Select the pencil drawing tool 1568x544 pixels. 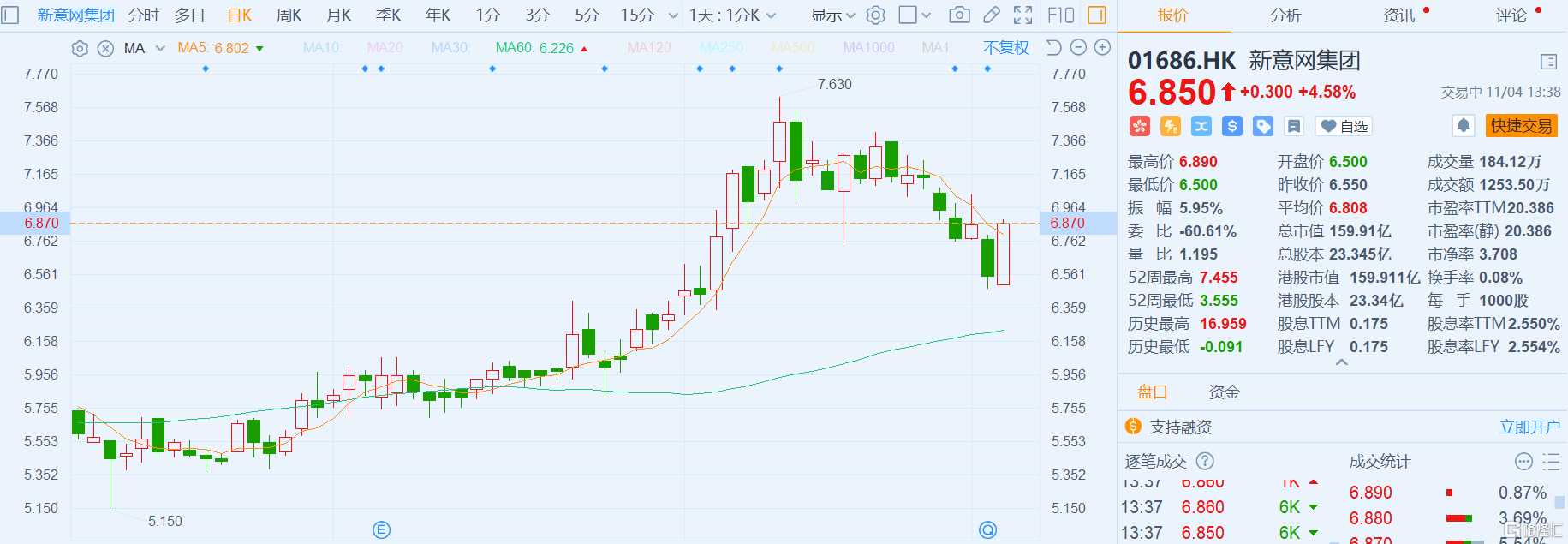(x=991, y=15)
